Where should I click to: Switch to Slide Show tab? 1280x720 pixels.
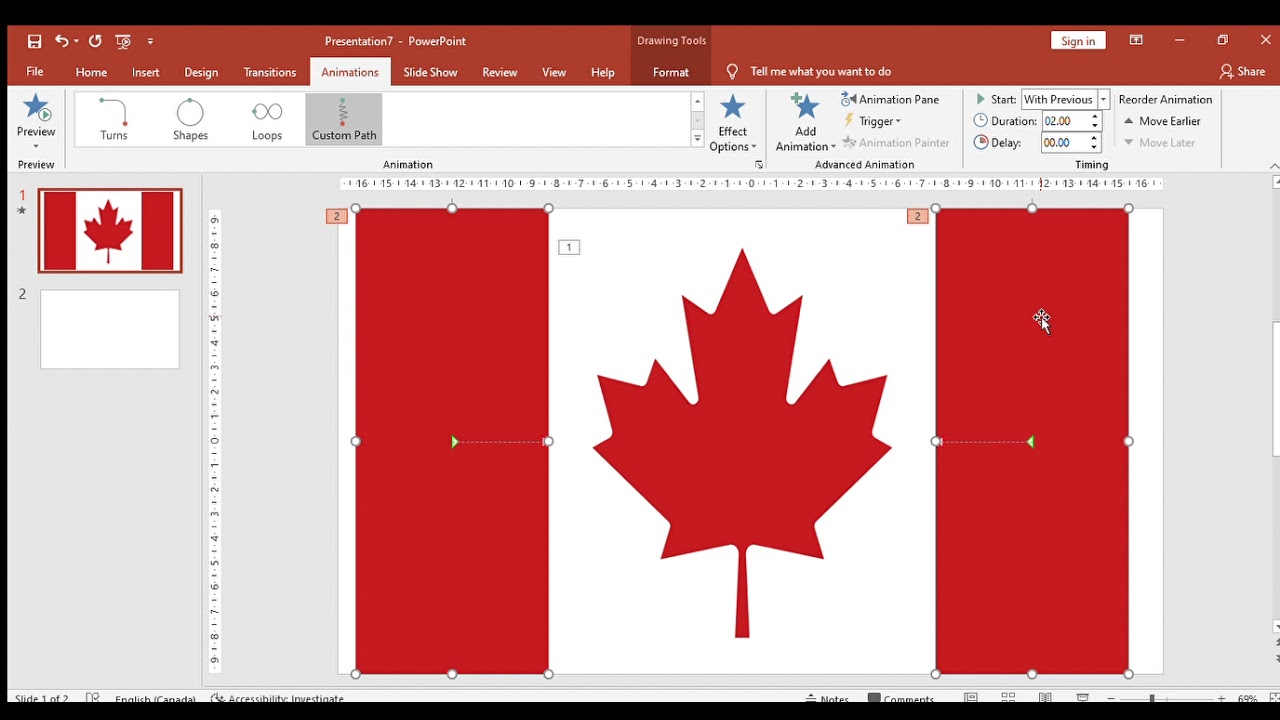(x=430, y=72)
